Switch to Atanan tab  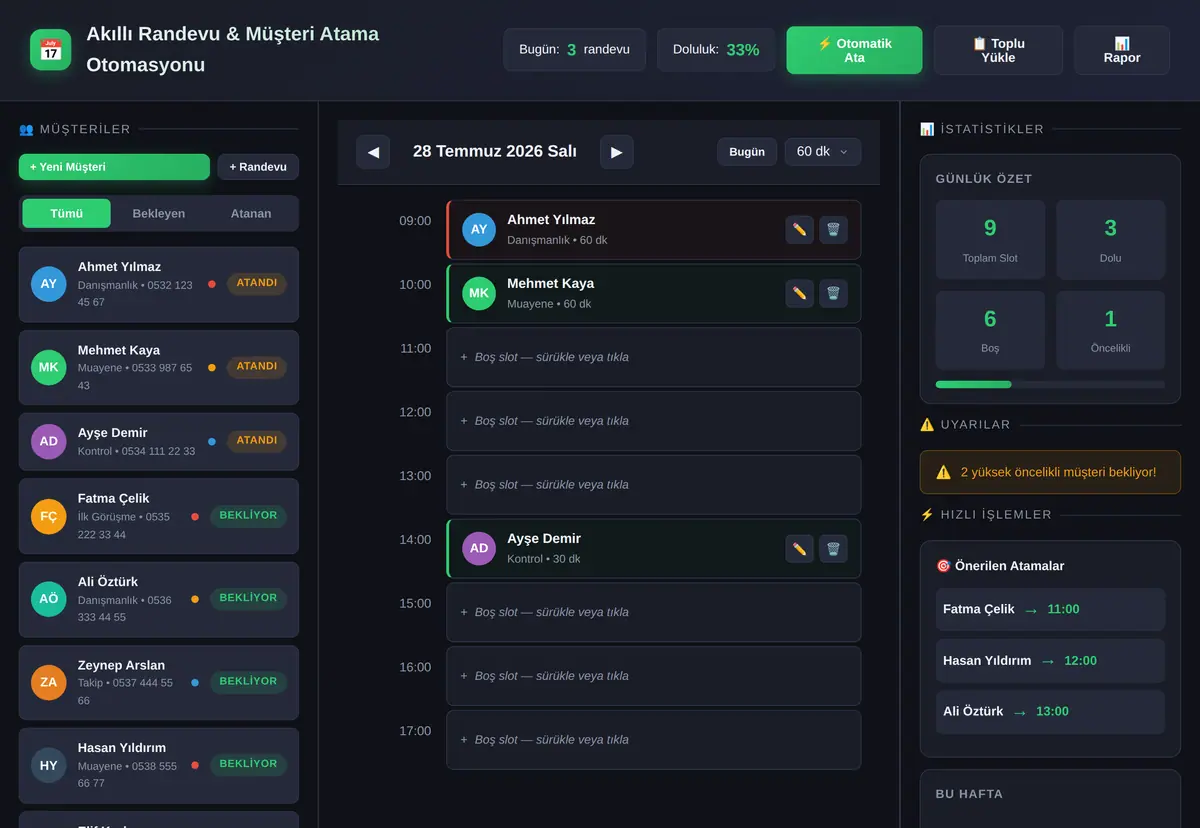[x=251, y=213]
